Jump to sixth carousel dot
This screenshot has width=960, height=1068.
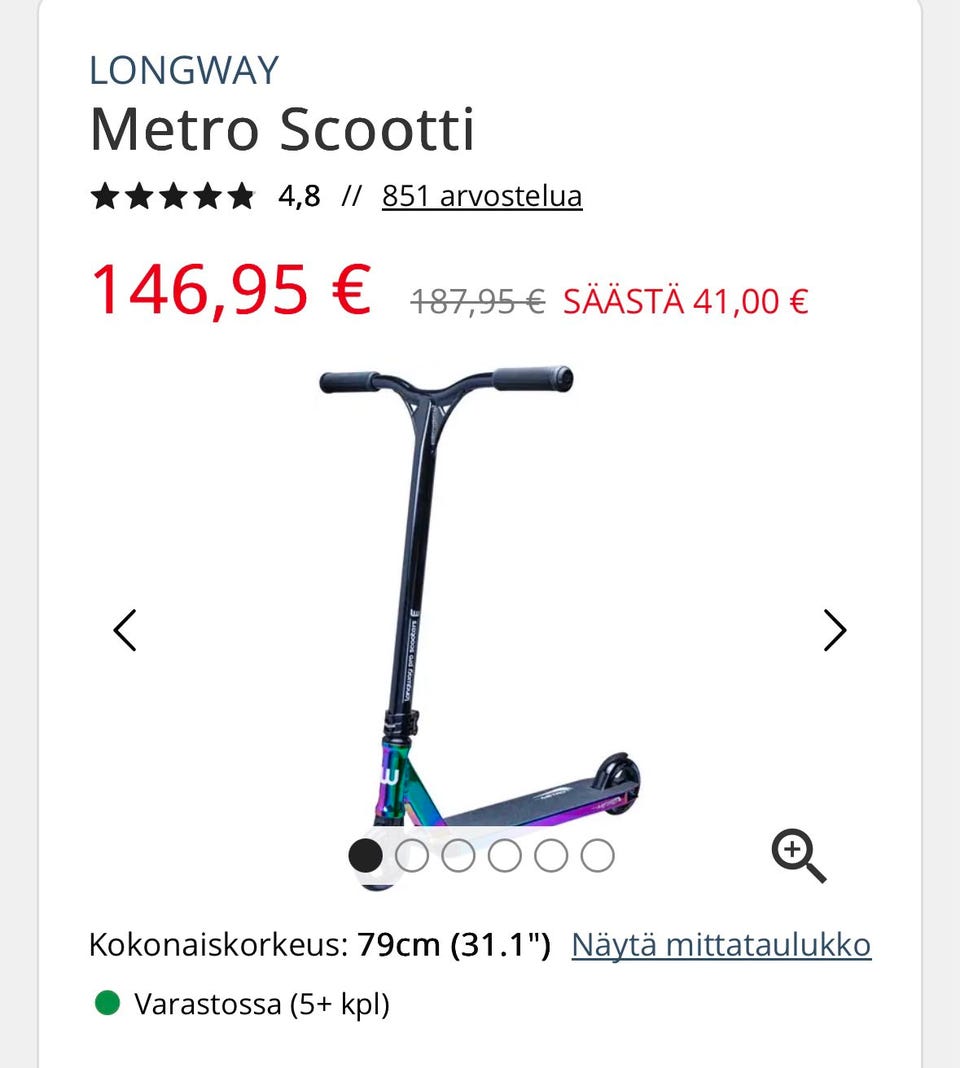(598, 855)
